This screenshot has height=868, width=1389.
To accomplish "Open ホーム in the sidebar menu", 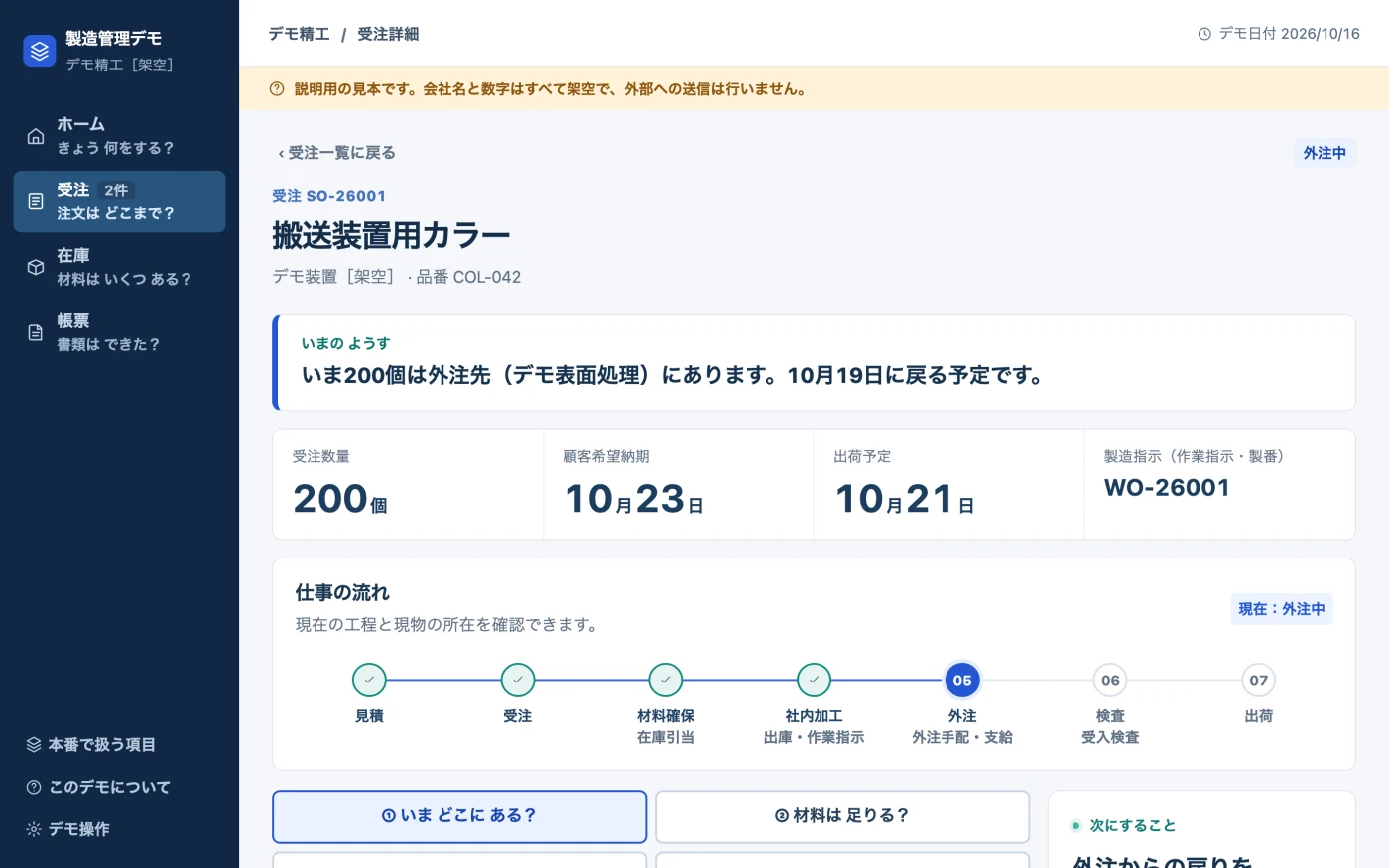I will pyautogui.click(x=119, y=136).
